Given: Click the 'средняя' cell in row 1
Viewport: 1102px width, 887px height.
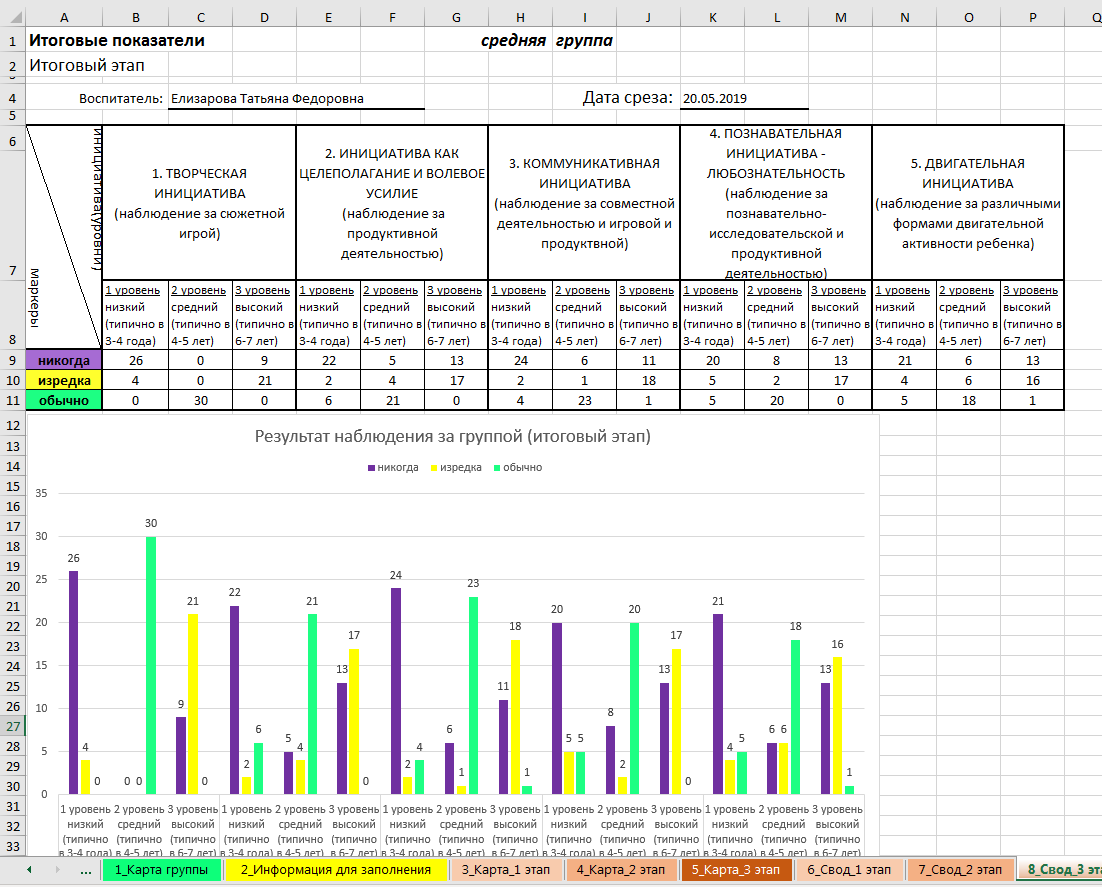Looking at the screenshot, I should [x=513, y=41].
